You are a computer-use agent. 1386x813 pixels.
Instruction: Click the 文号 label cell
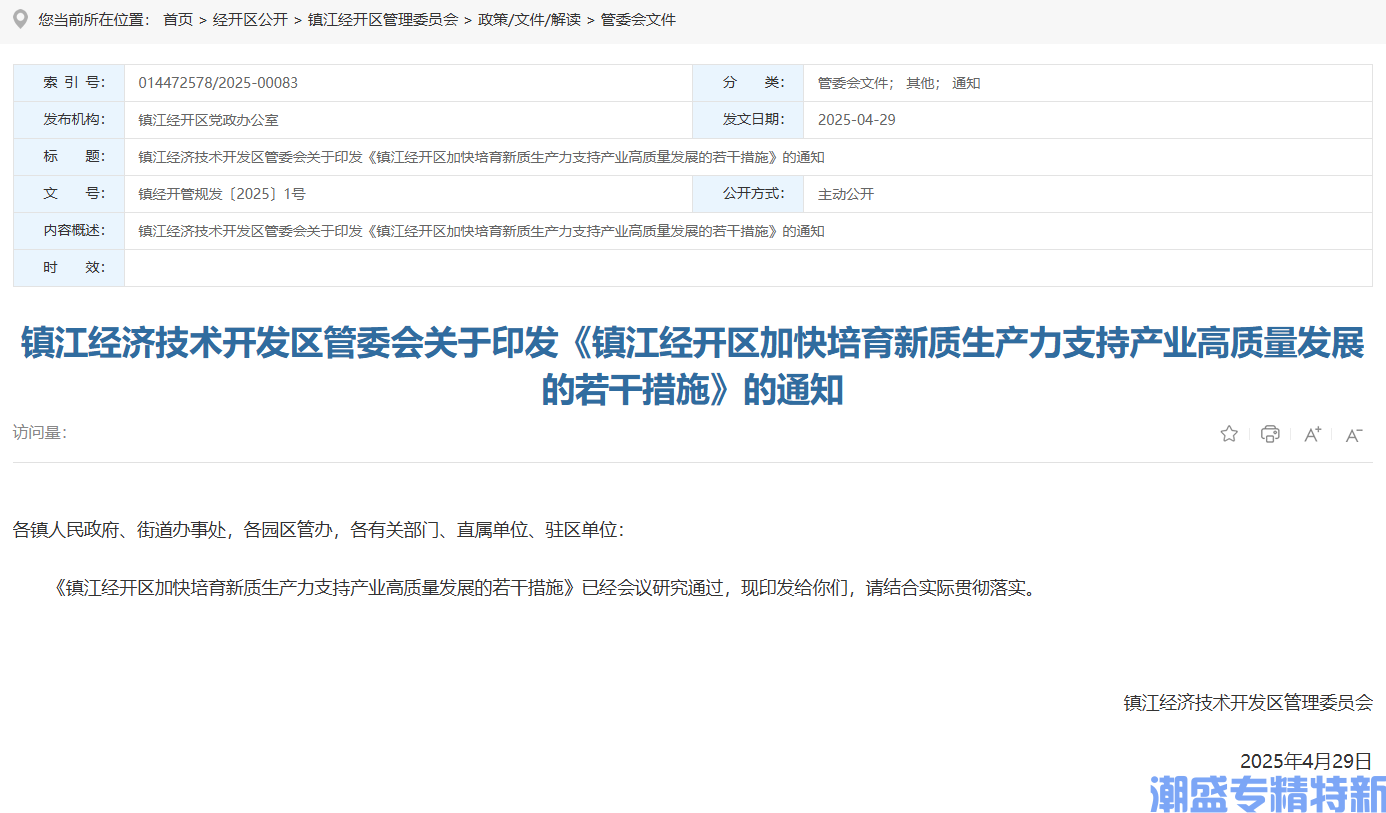click(69, 194)
